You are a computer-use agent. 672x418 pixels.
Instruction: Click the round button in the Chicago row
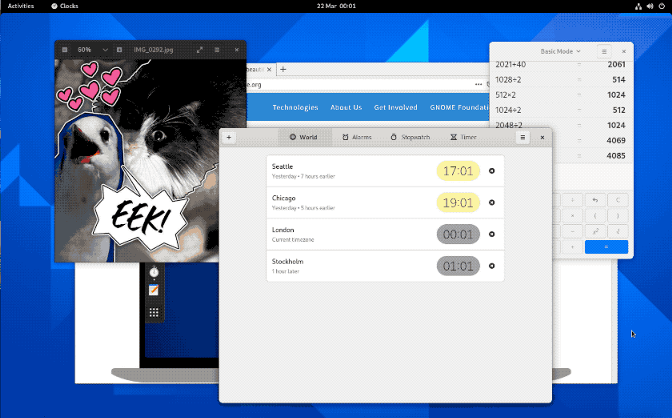(492, 202)
